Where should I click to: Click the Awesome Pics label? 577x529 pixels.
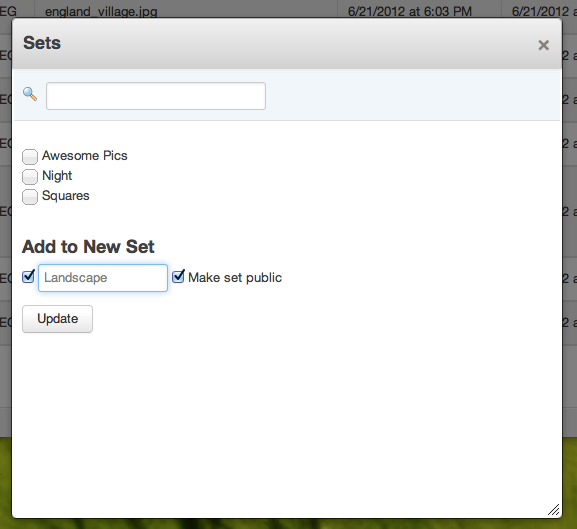click(x=85, y=156)
